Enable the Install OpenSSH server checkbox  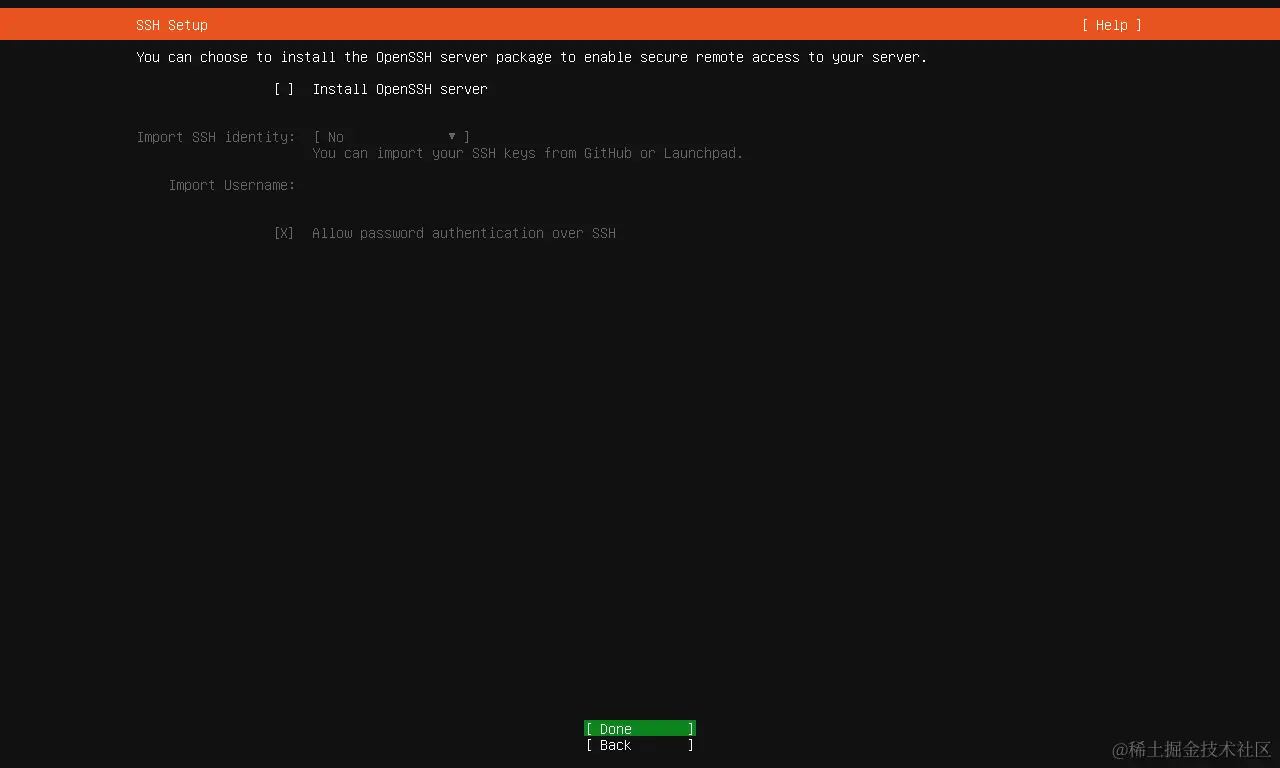pyautogui.click(x=284, y=89)
